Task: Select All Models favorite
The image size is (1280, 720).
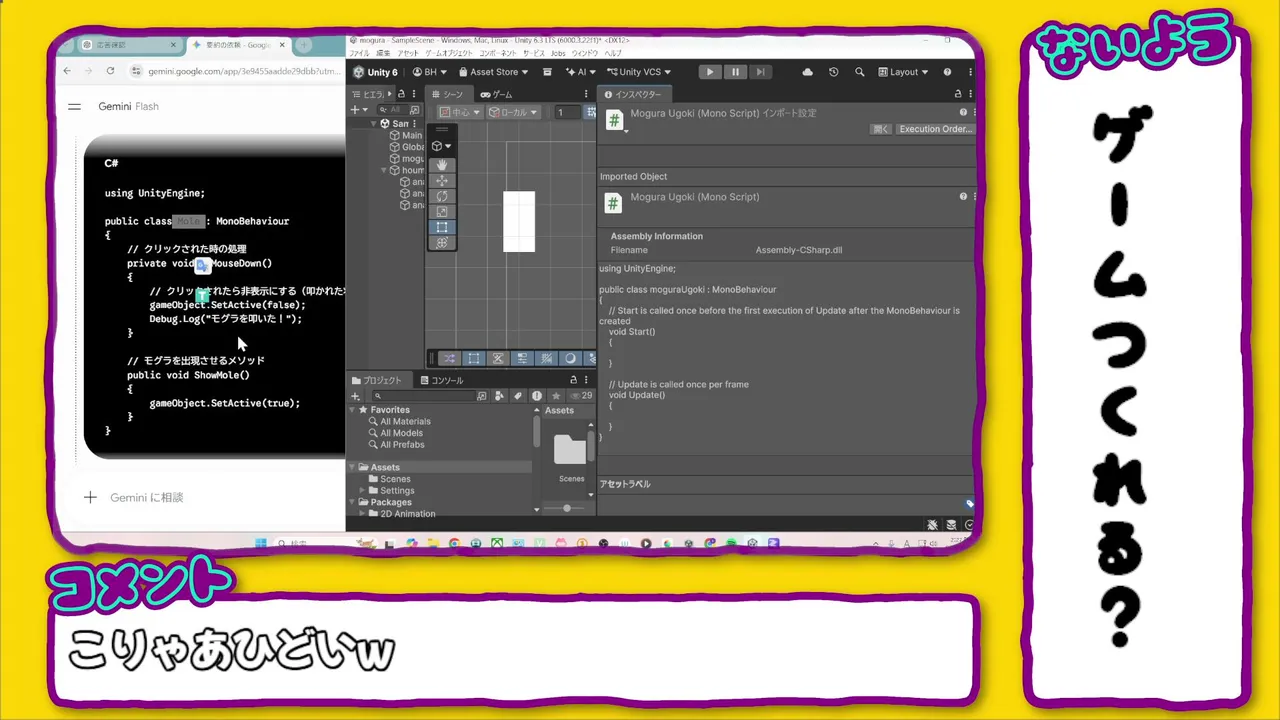Action: click(x=395, y=433)
